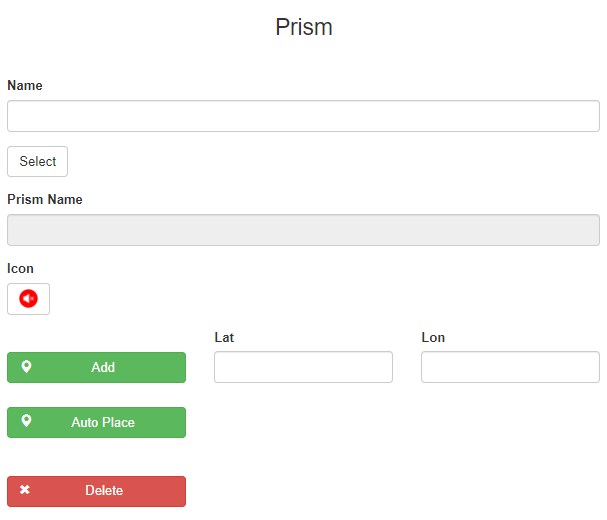Click the "Name" label above the first field
This screenshot has width=607, height=520.
[x=25, y=85]
